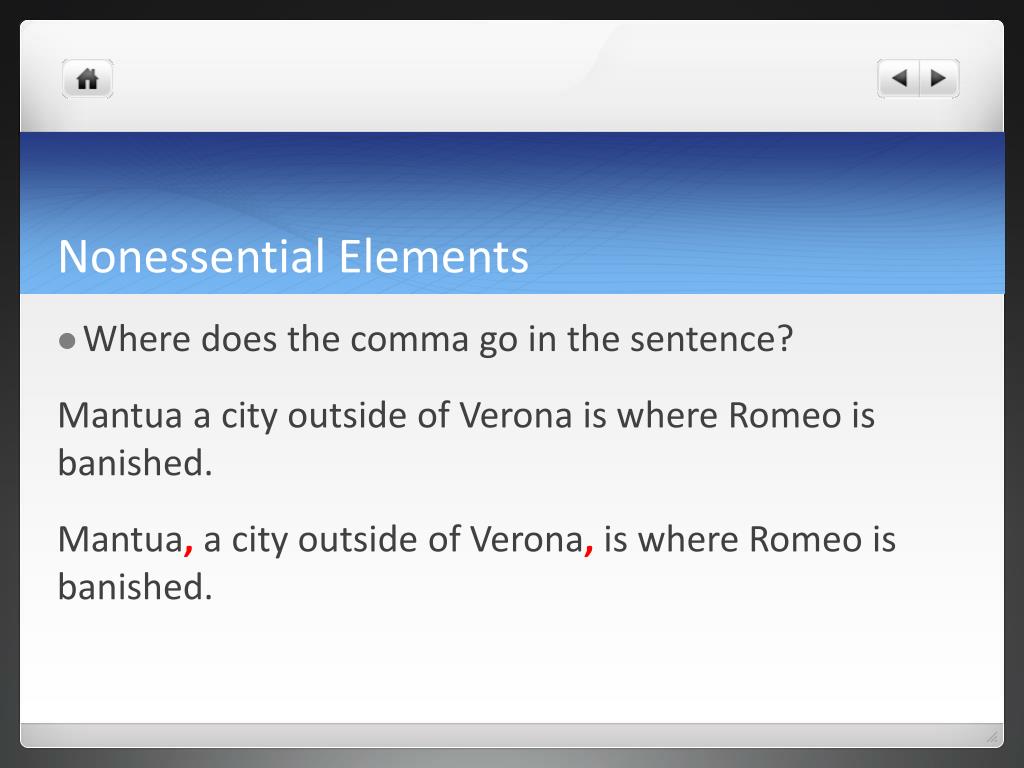Click the gray bar at slide bottom

[x=512, y=735]
